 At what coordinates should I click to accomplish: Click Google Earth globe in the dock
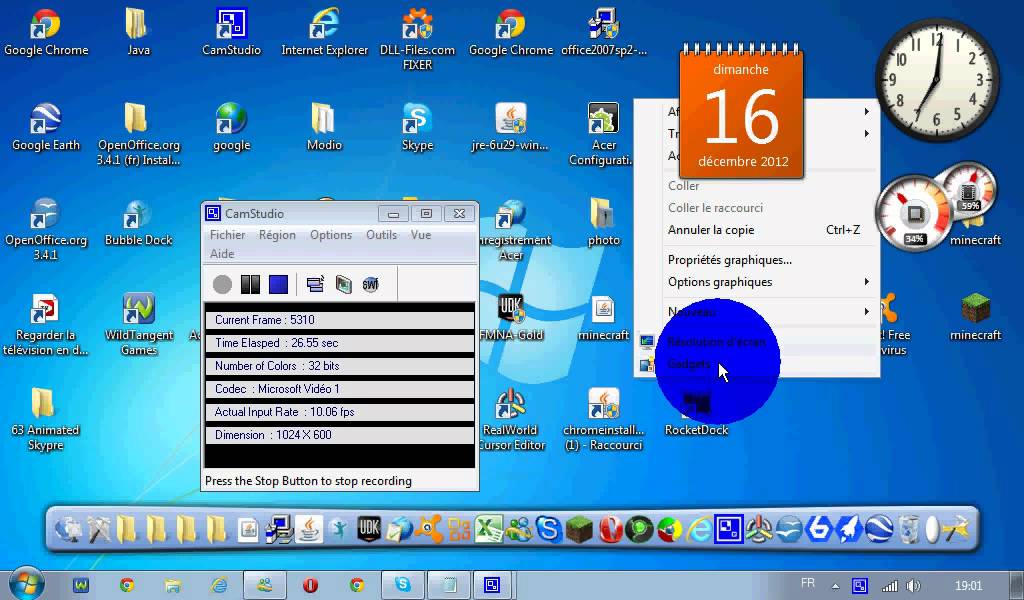coord(879,529)
